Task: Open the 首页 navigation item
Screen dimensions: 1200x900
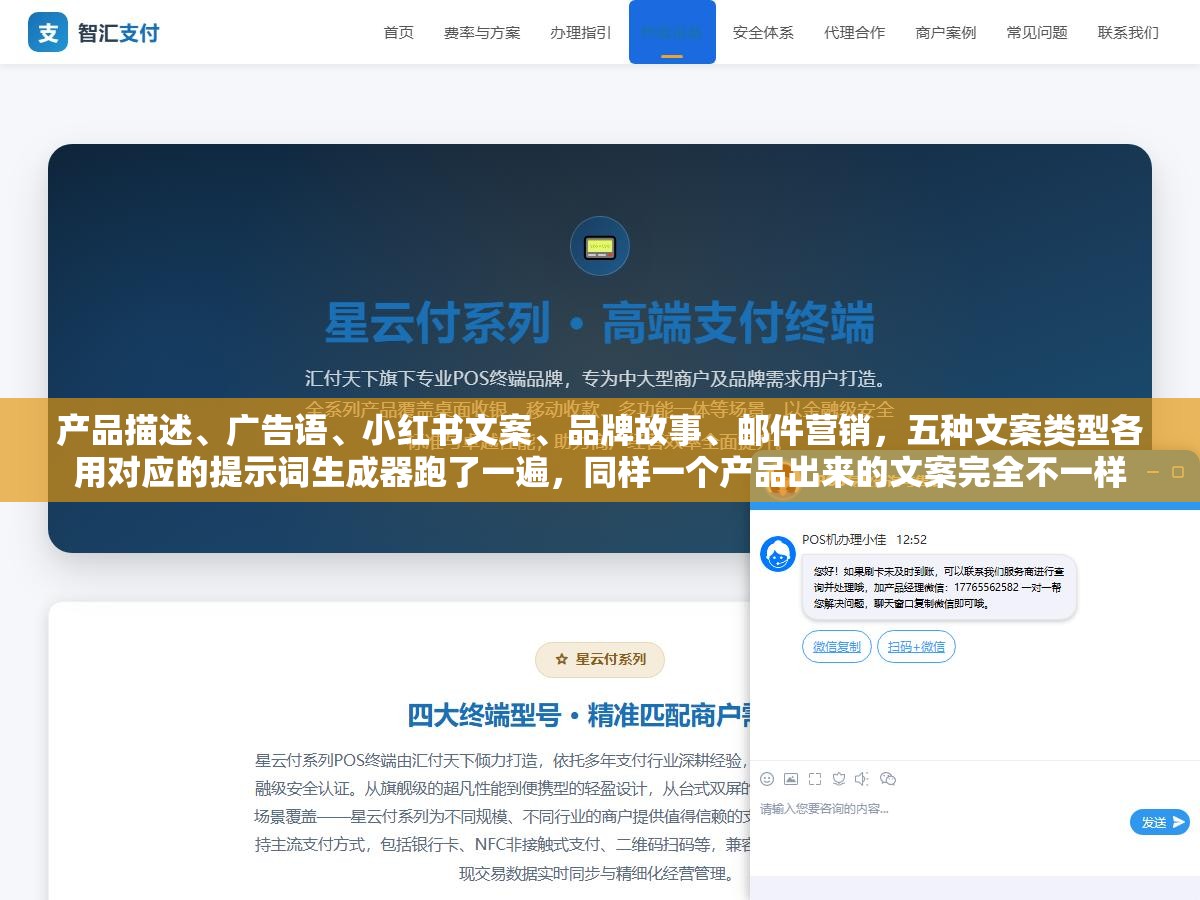Action: [x=398, y=32]
